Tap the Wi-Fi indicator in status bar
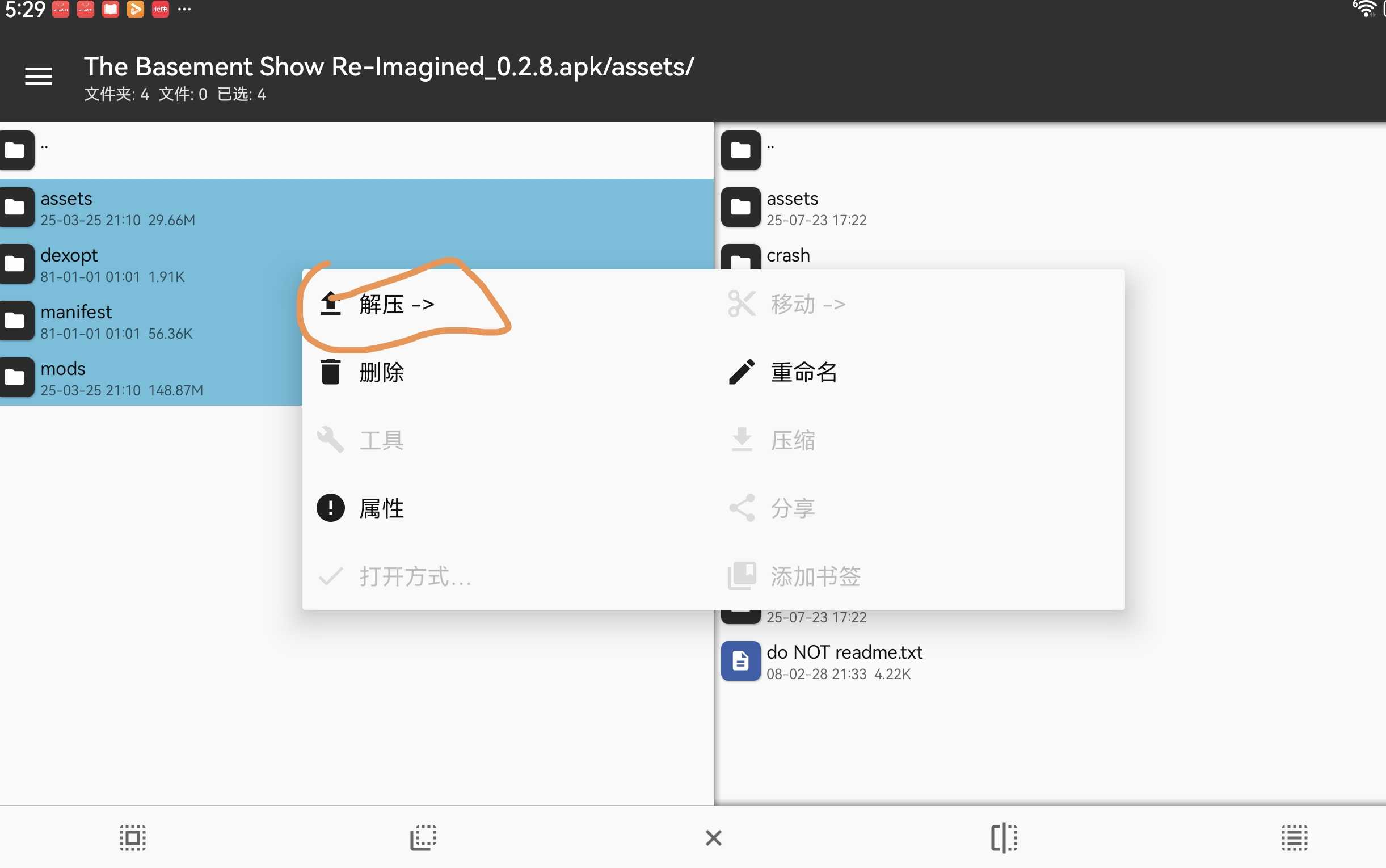This screenshot has height=868, width=1386. tap(1366, 9)
